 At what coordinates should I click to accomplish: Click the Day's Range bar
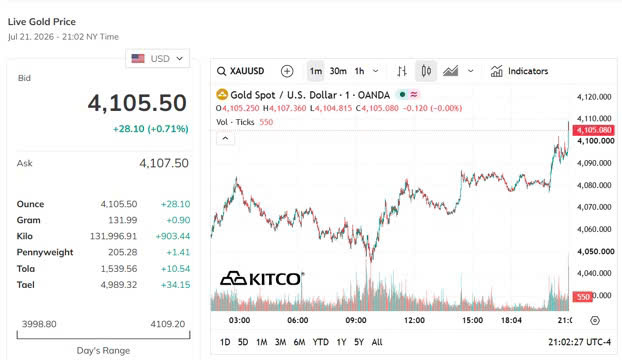[x=103, y=335]
